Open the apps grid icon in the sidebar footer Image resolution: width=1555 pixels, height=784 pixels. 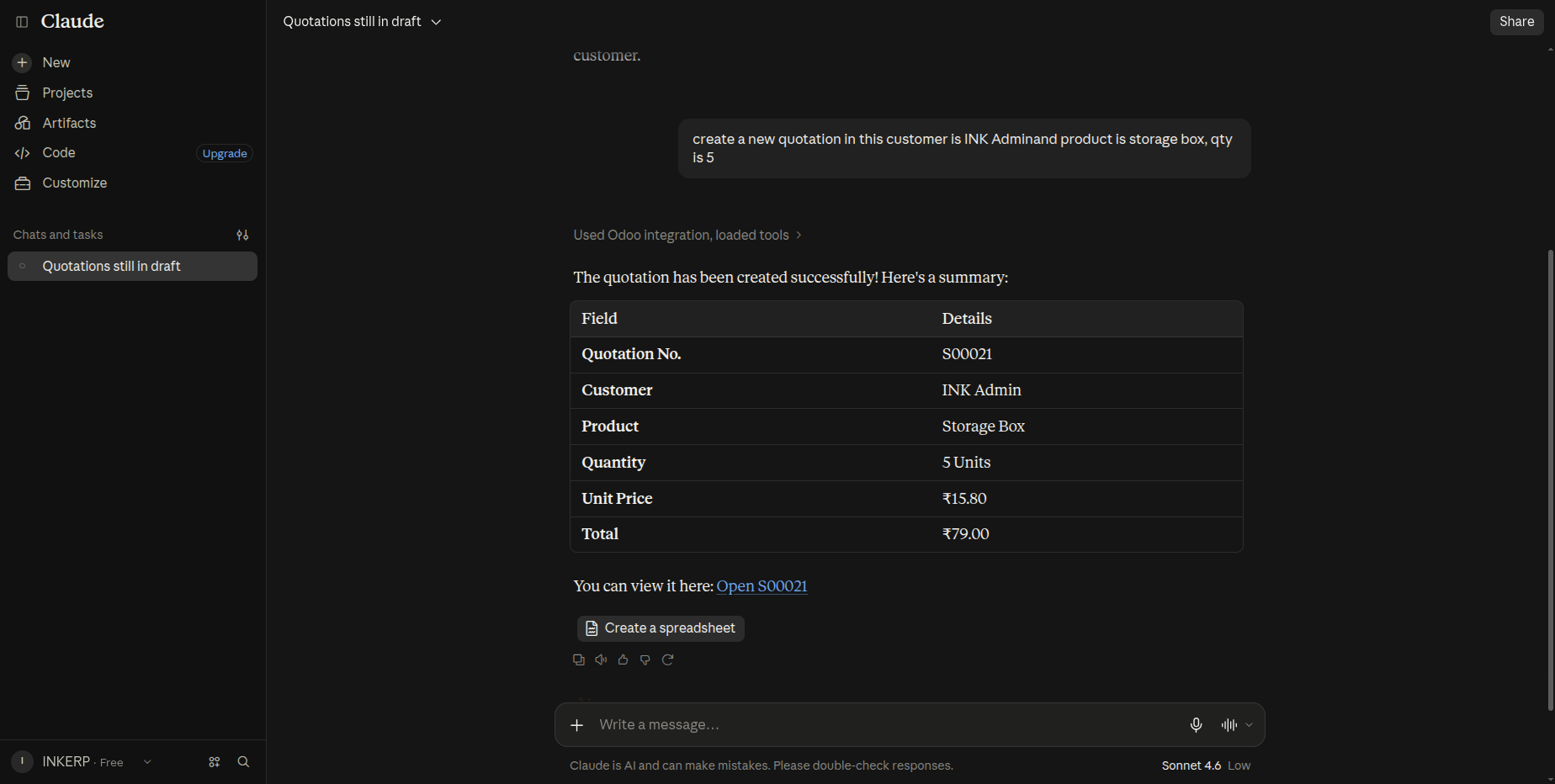coord(215,762)
